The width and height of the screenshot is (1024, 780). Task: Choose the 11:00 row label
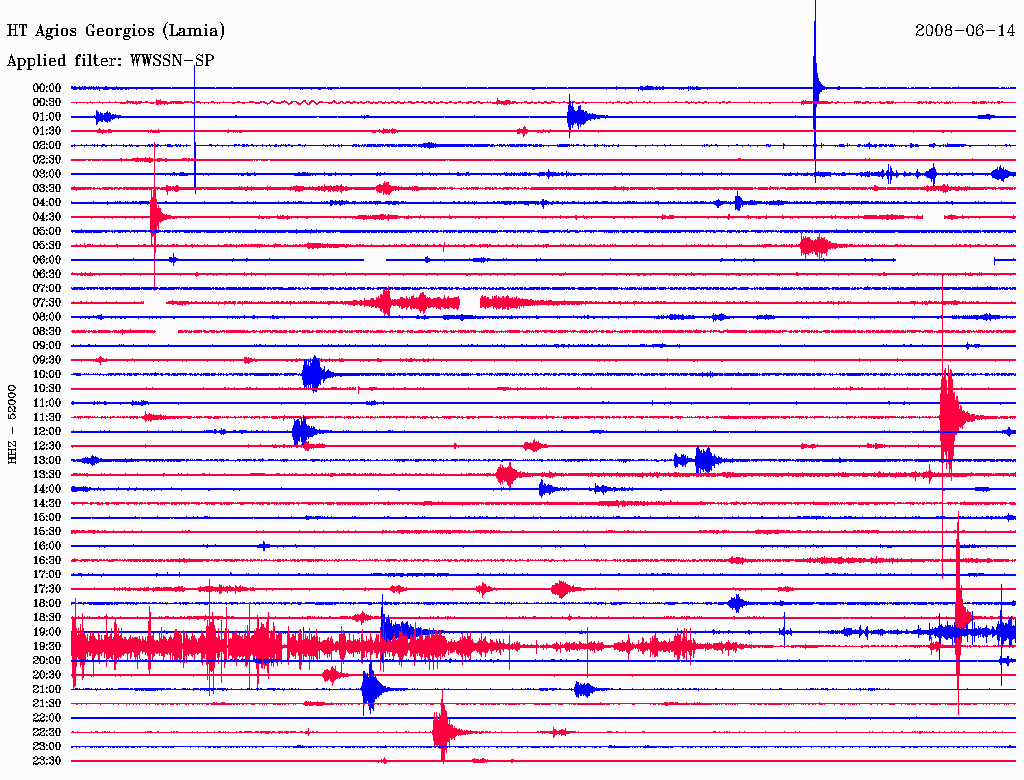pos(47,403)
